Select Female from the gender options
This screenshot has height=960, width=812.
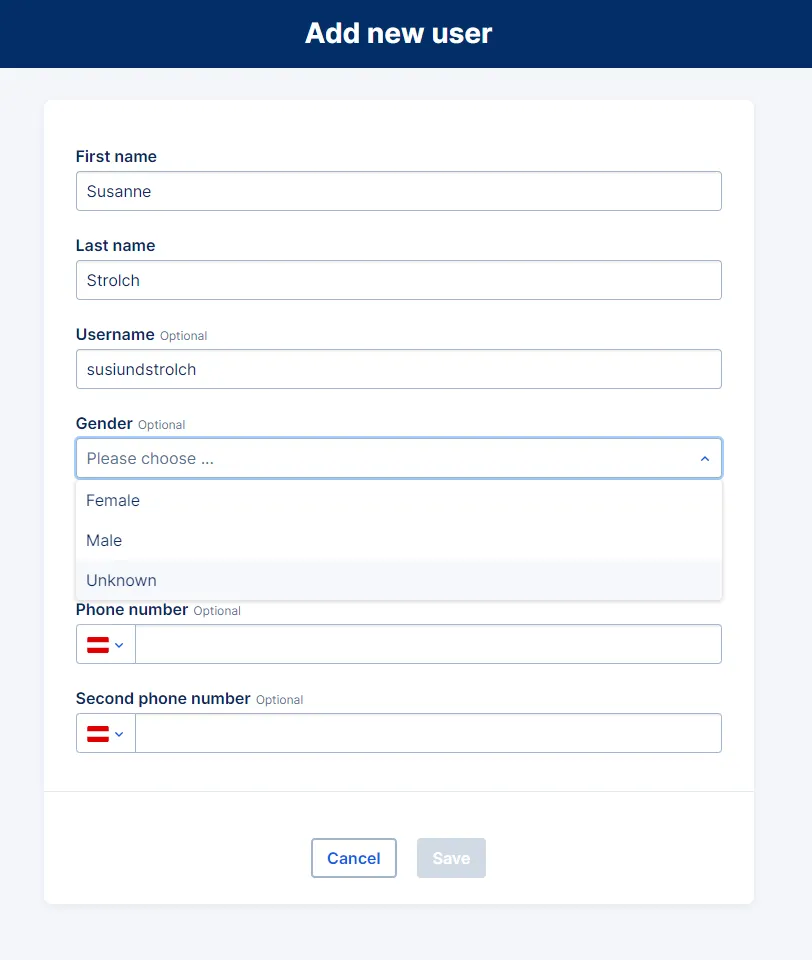click(113, 500)
